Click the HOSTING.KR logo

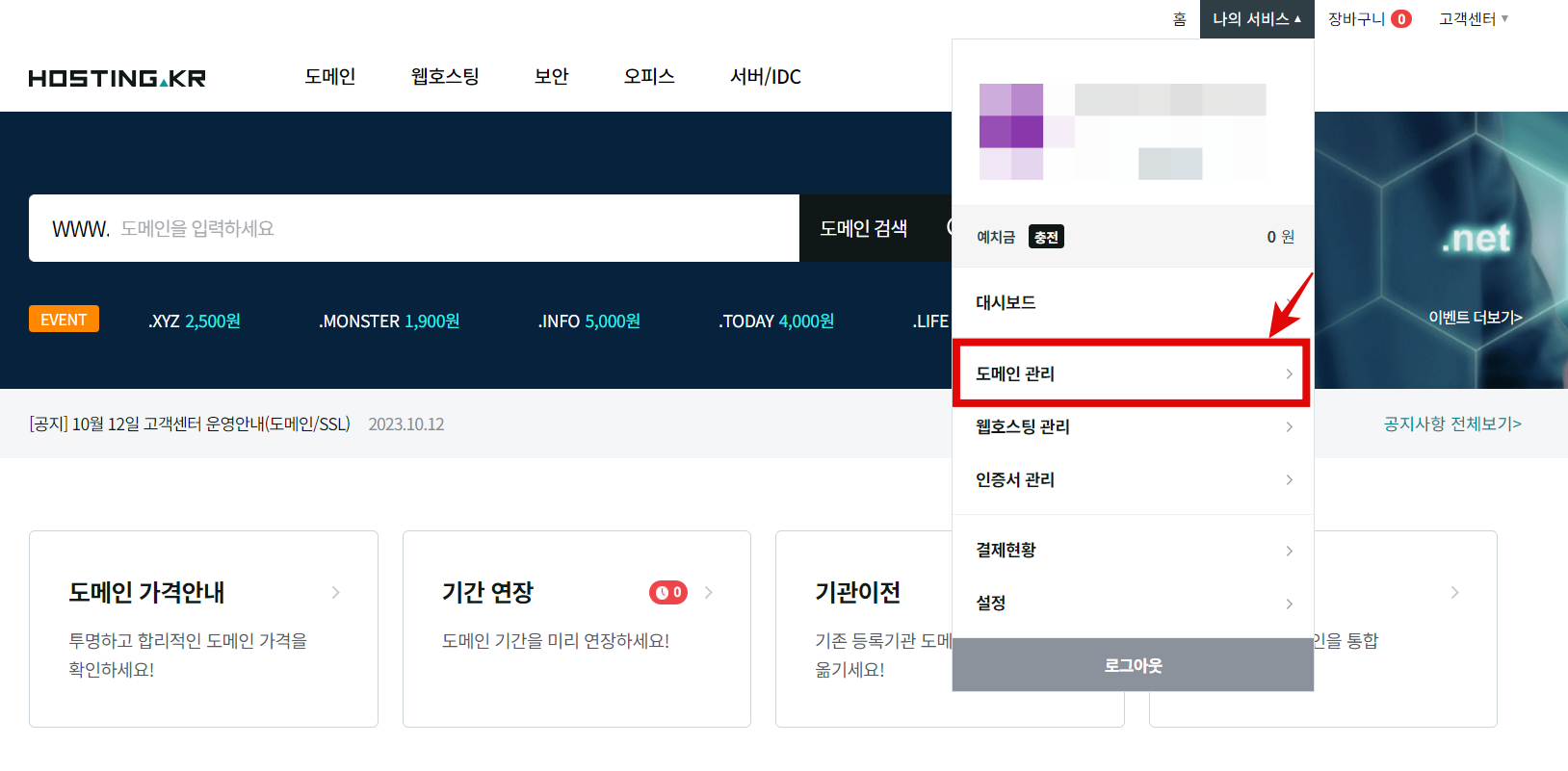tap(118, 78)
